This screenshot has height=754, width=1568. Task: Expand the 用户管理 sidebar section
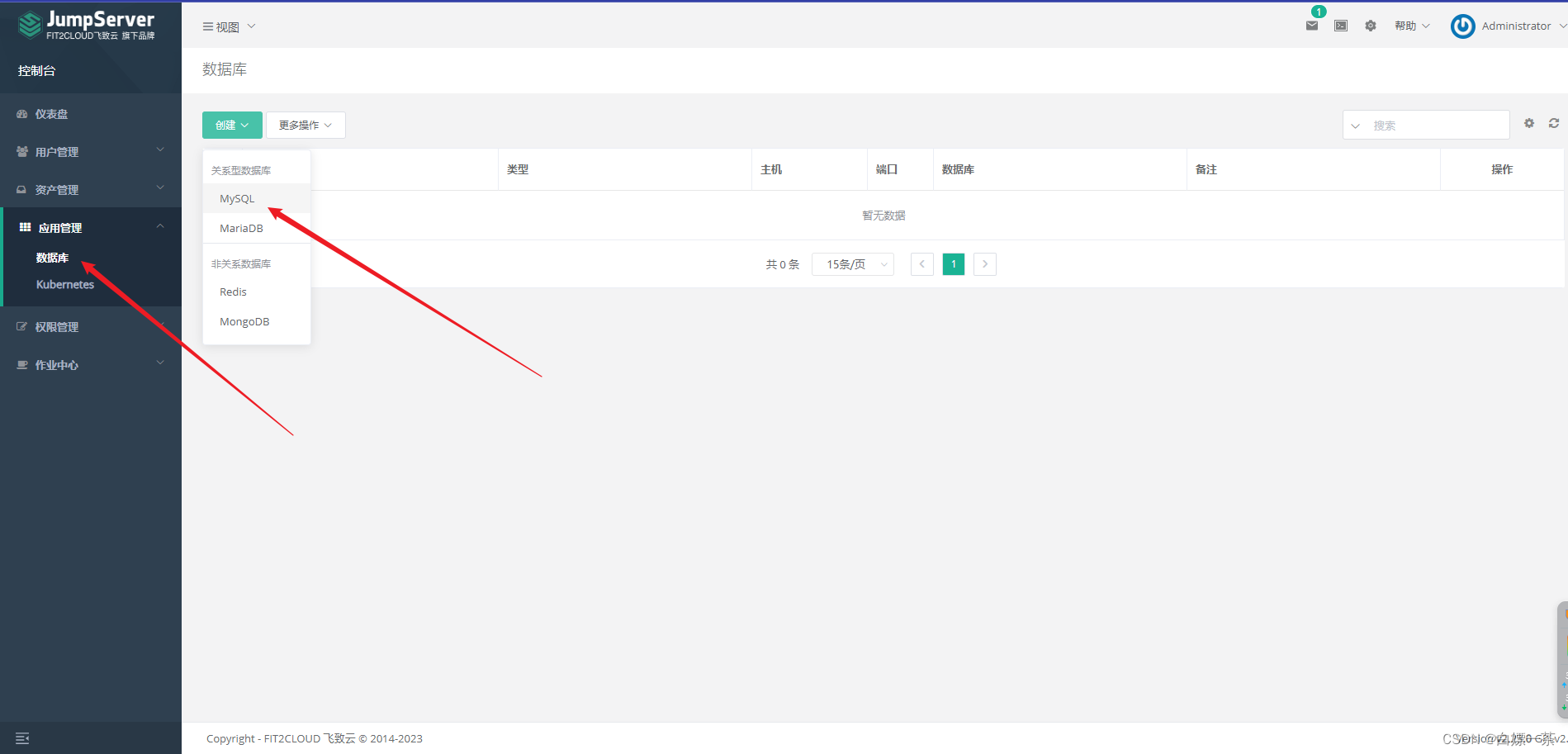[x=91, y=152]
